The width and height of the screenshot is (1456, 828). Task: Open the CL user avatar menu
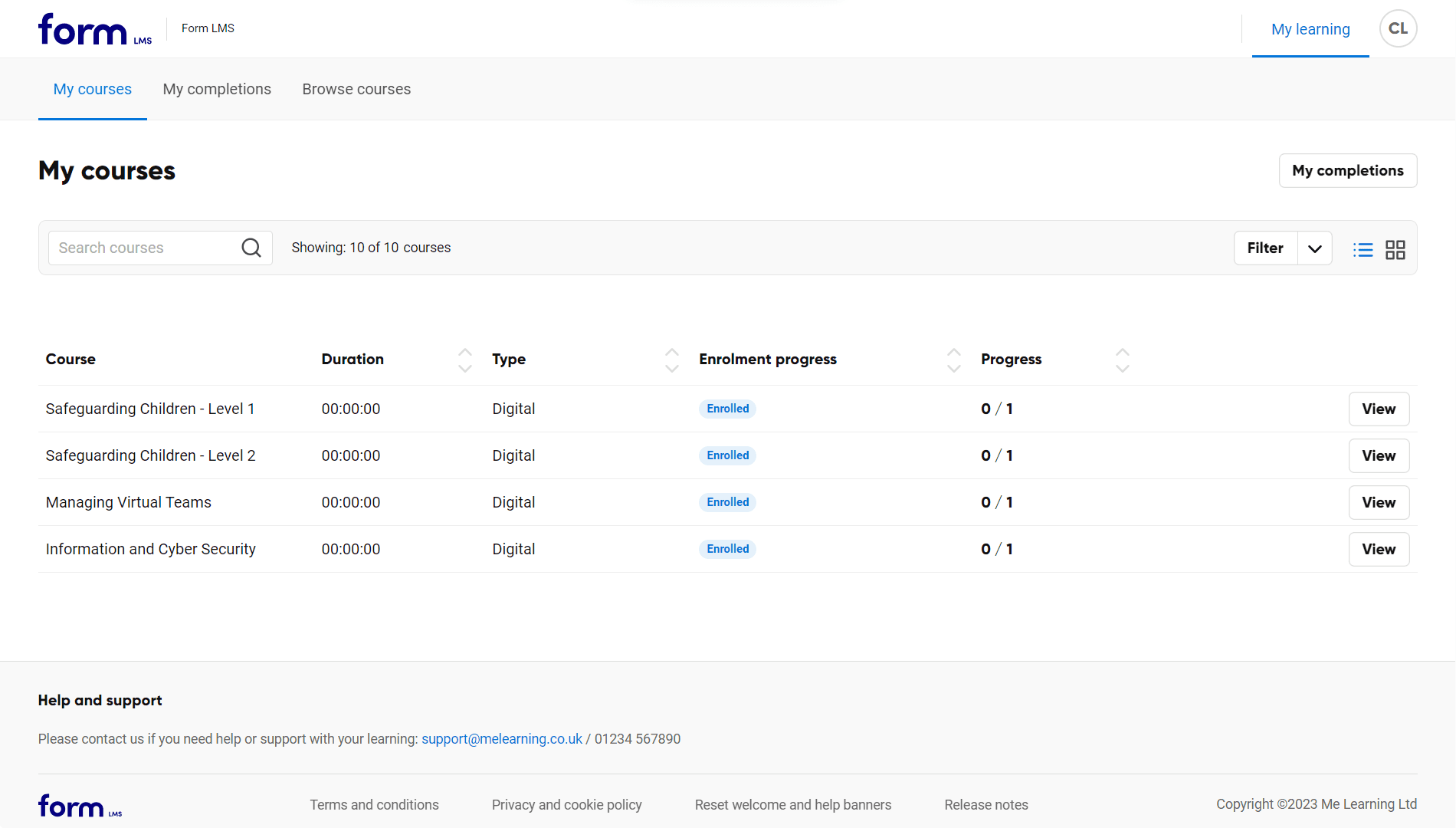[1398, 29]
